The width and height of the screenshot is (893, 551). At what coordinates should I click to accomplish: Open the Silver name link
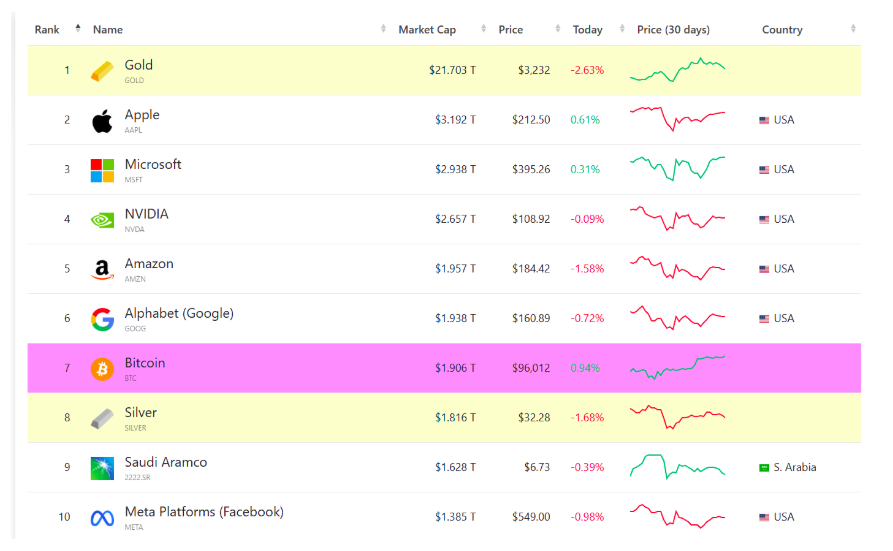pyautogui.click(x=141, y=412)
